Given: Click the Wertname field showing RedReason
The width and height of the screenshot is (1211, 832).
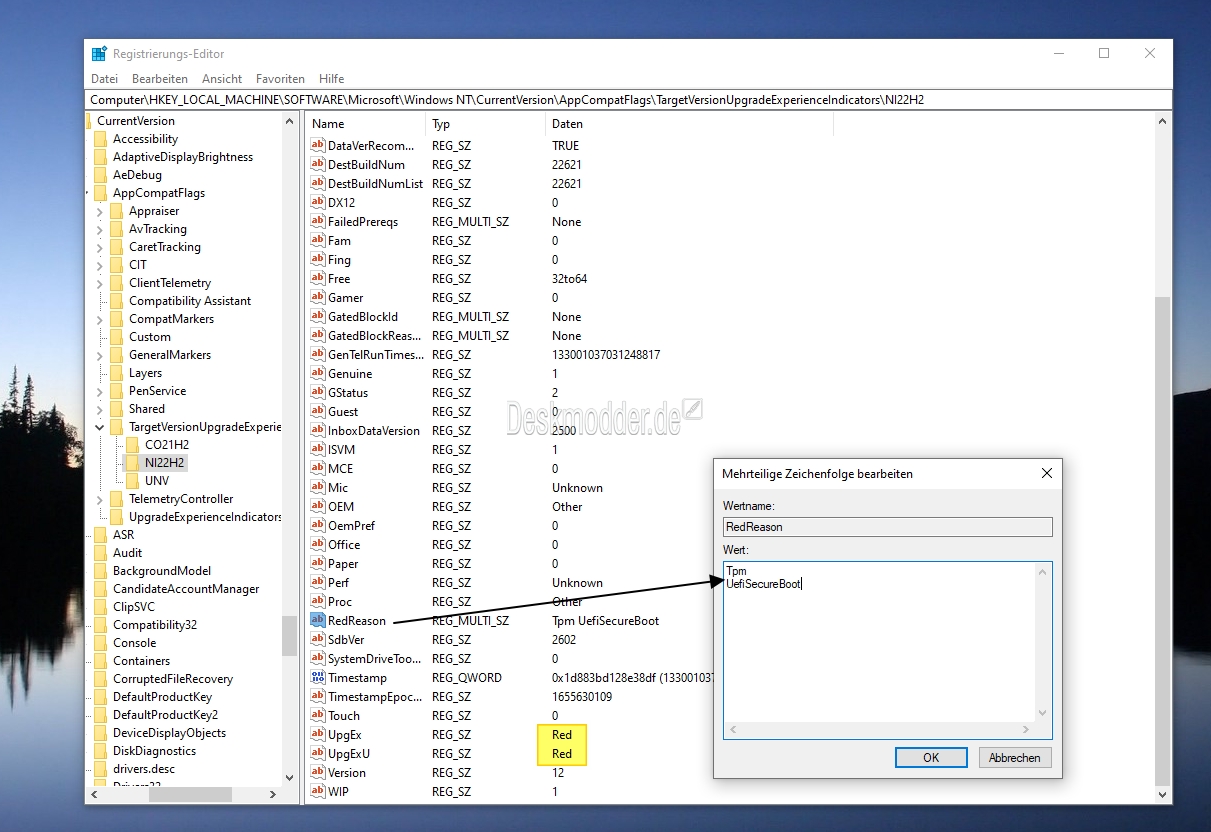Looking at the screenshot, I should tap(888, 526).
